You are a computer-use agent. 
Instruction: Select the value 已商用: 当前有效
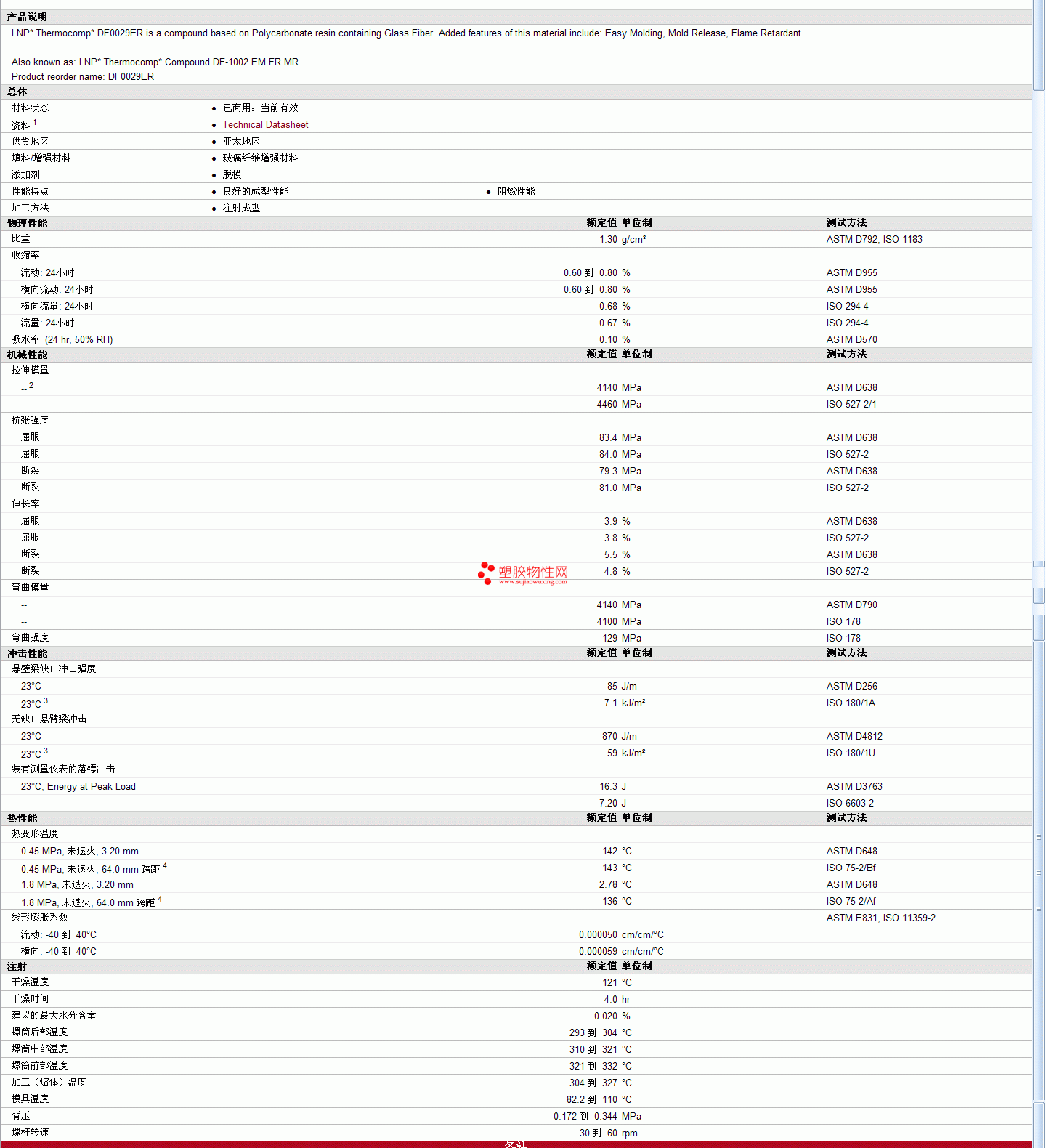260,108
